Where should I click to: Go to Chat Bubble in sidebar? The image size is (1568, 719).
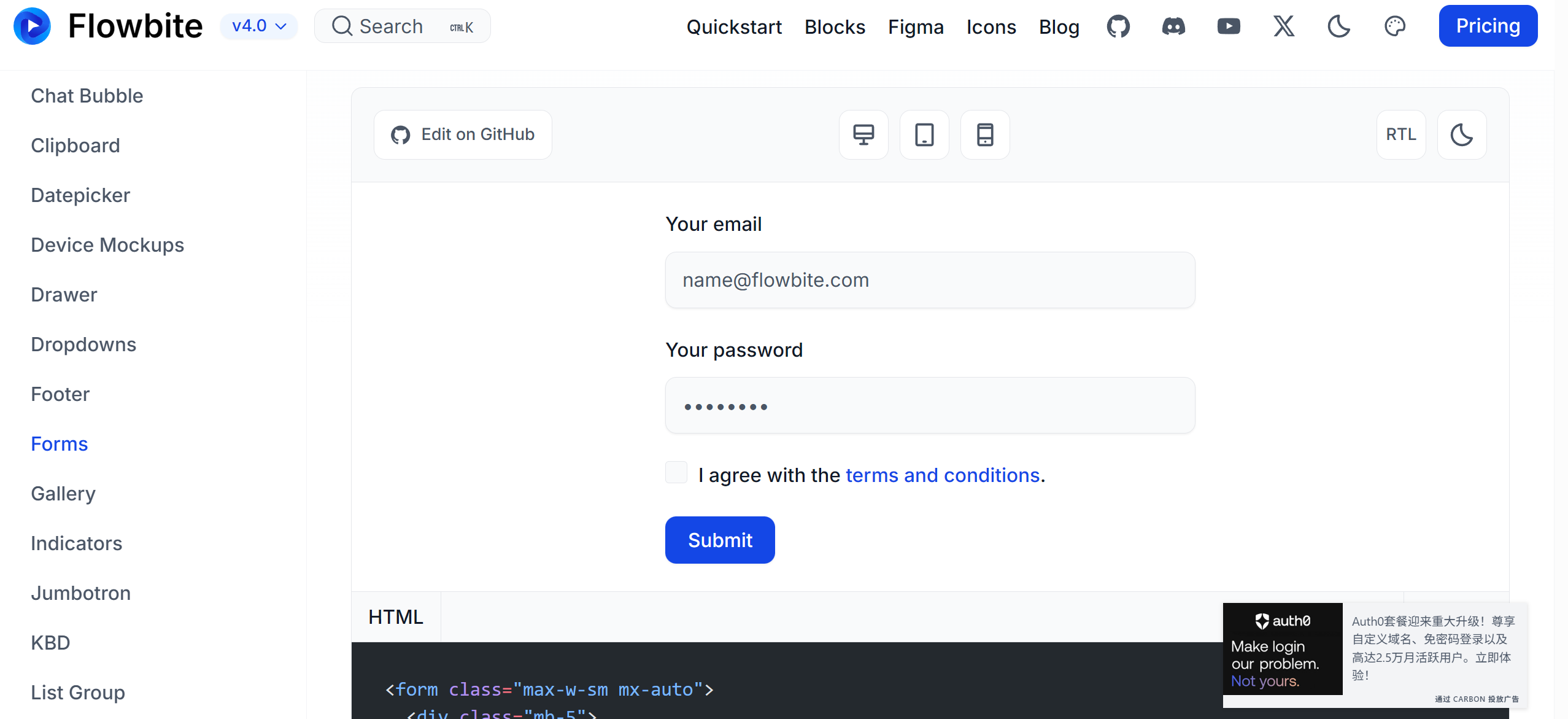(x=87, y=96)
